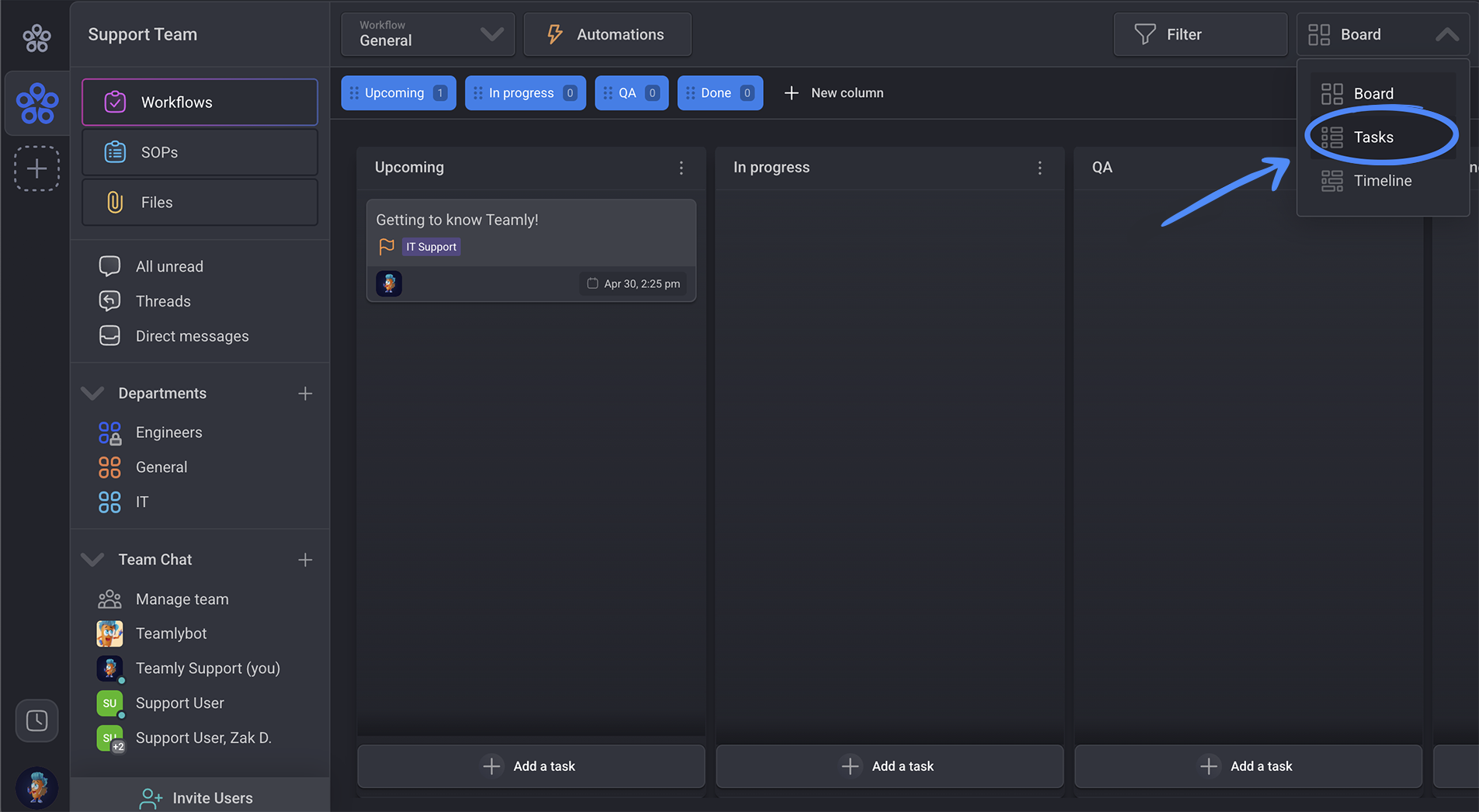
Task: Open Workflows section
Action: [x=200, y=102]
